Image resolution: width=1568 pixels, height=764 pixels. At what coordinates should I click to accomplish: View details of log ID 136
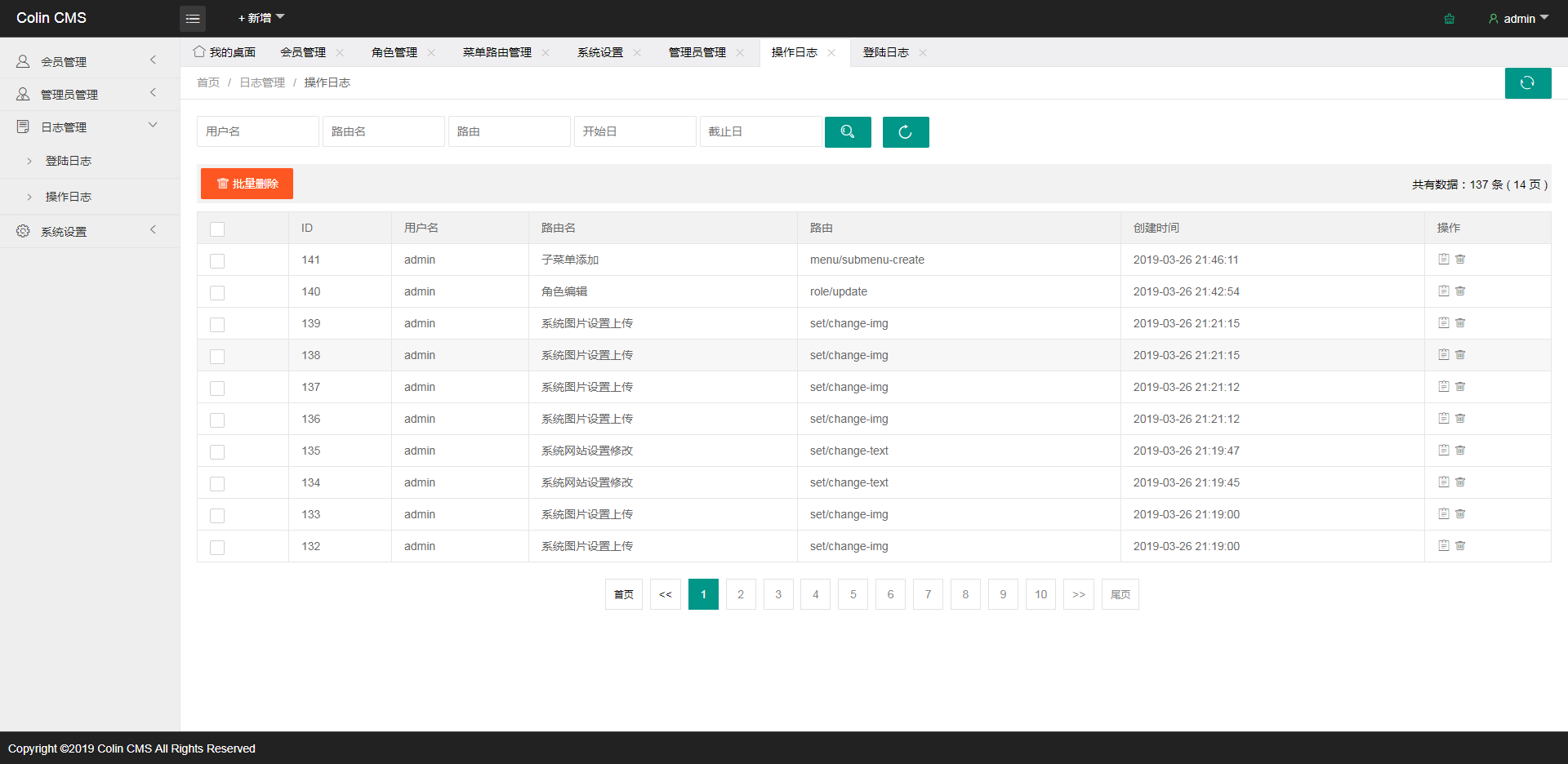(x=1444, y=419)
